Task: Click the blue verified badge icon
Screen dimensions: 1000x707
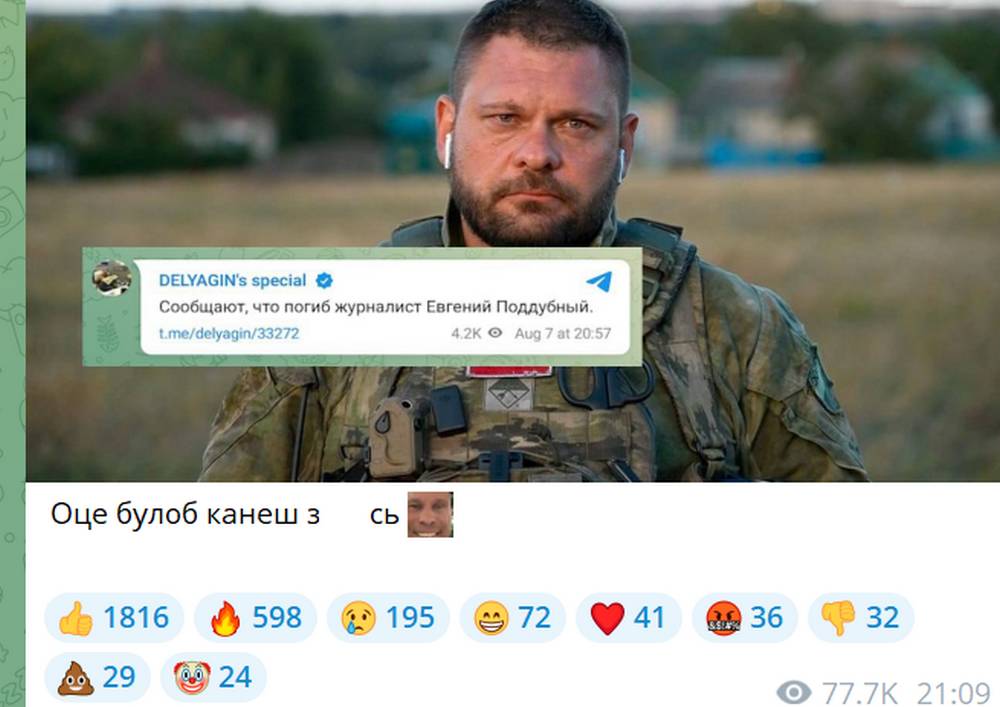Action: (x=325, y=281)
